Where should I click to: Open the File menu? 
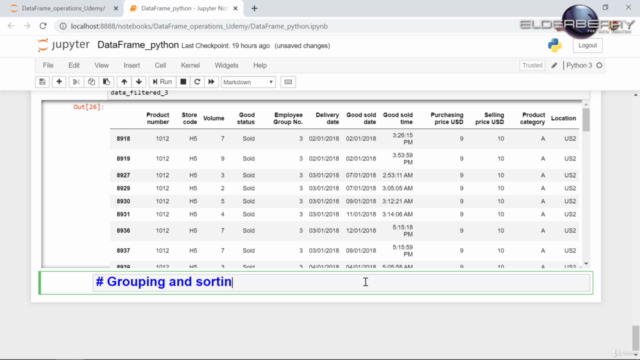[48, 65]
